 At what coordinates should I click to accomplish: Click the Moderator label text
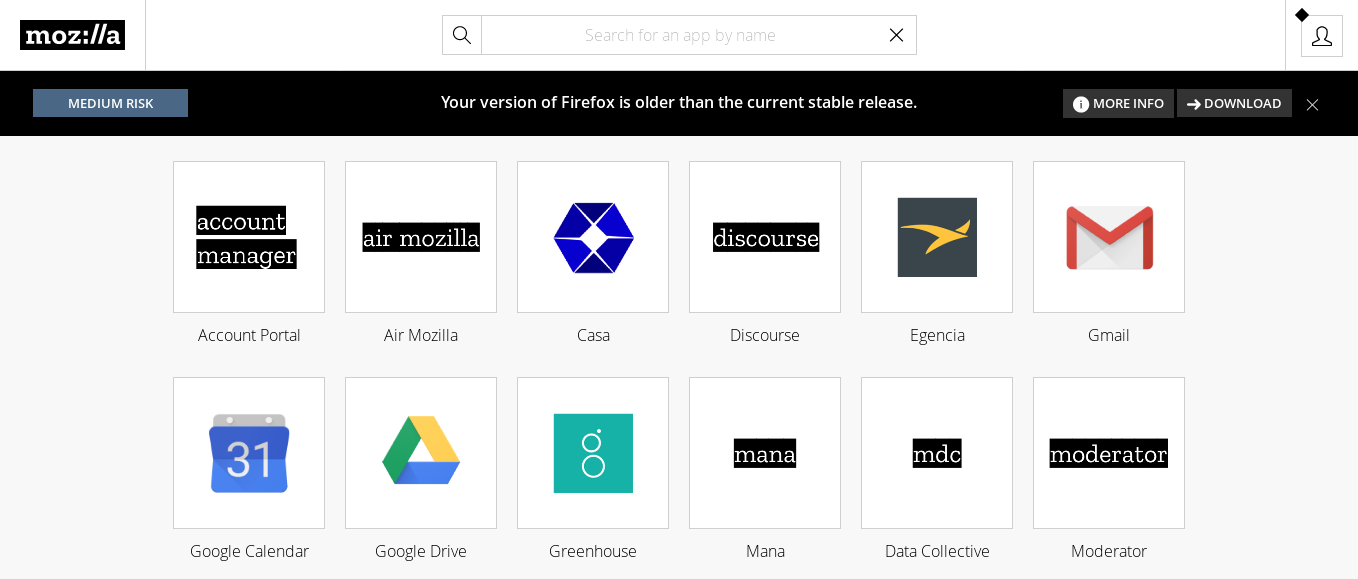[x=1109, y=551]
